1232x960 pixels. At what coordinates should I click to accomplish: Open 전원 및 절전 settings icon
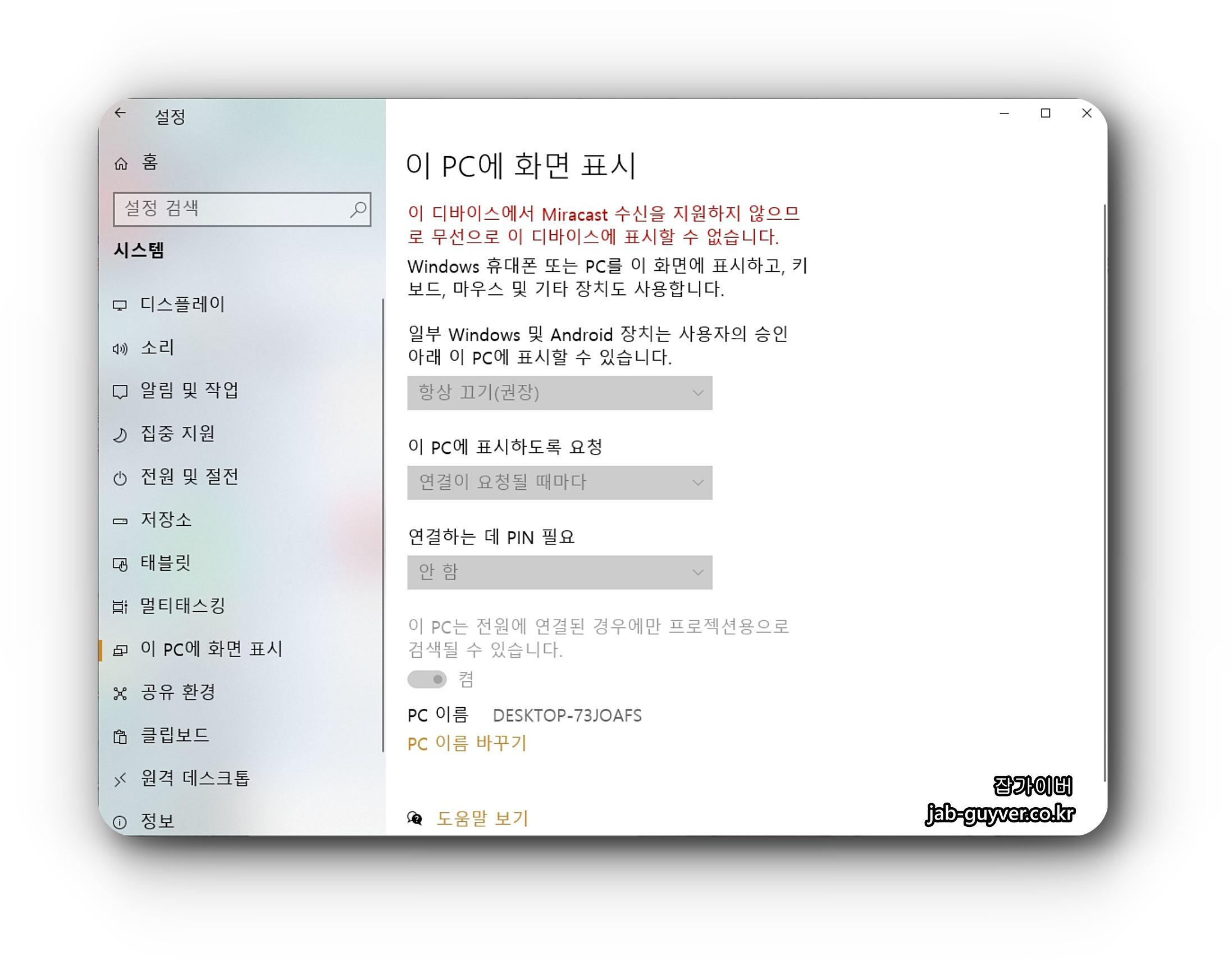coord(121,477)
